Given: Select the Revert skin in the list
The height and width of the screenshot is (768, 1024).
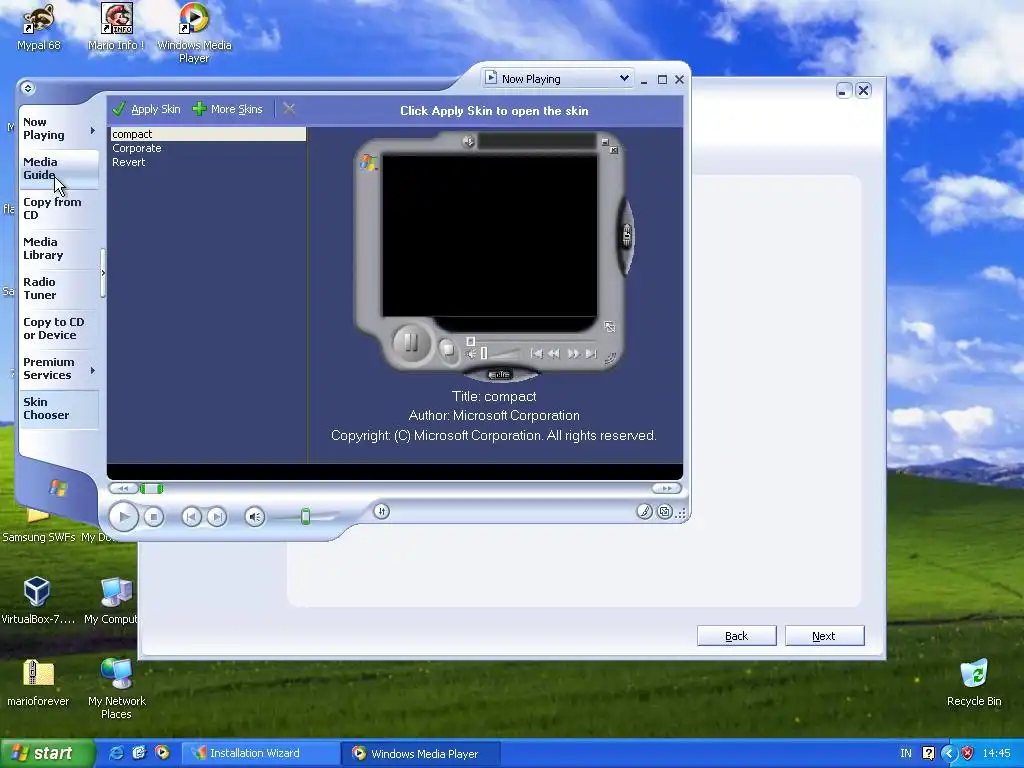Looking at the screenshot, I should click(129, 162).
